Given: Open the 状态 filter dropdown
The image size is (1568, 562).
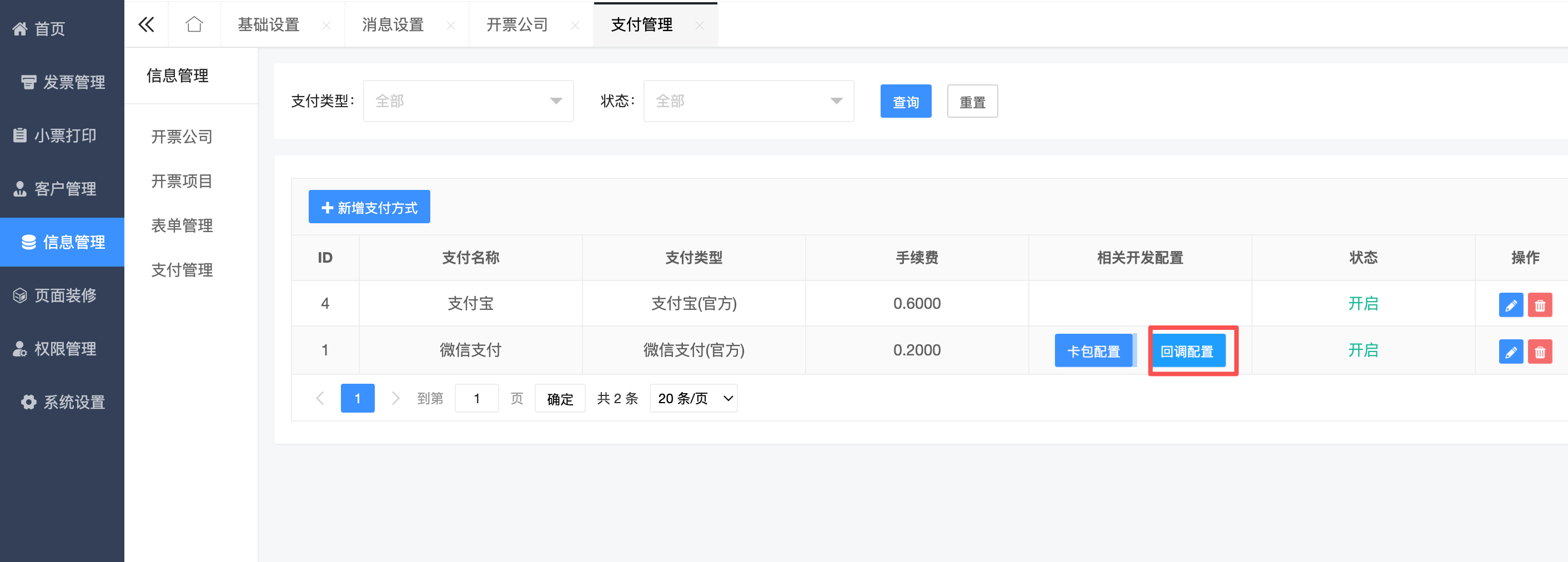Looking at the screenshot, I should pos(748,101).
